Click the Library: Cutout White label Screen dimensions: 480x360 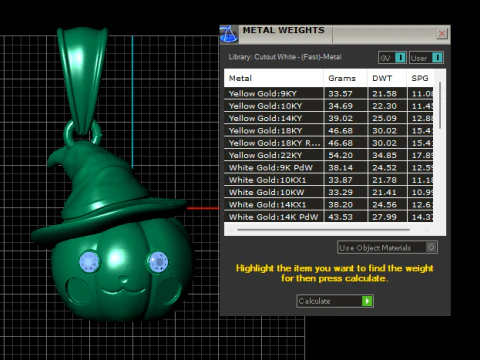(x=285, y=57)
